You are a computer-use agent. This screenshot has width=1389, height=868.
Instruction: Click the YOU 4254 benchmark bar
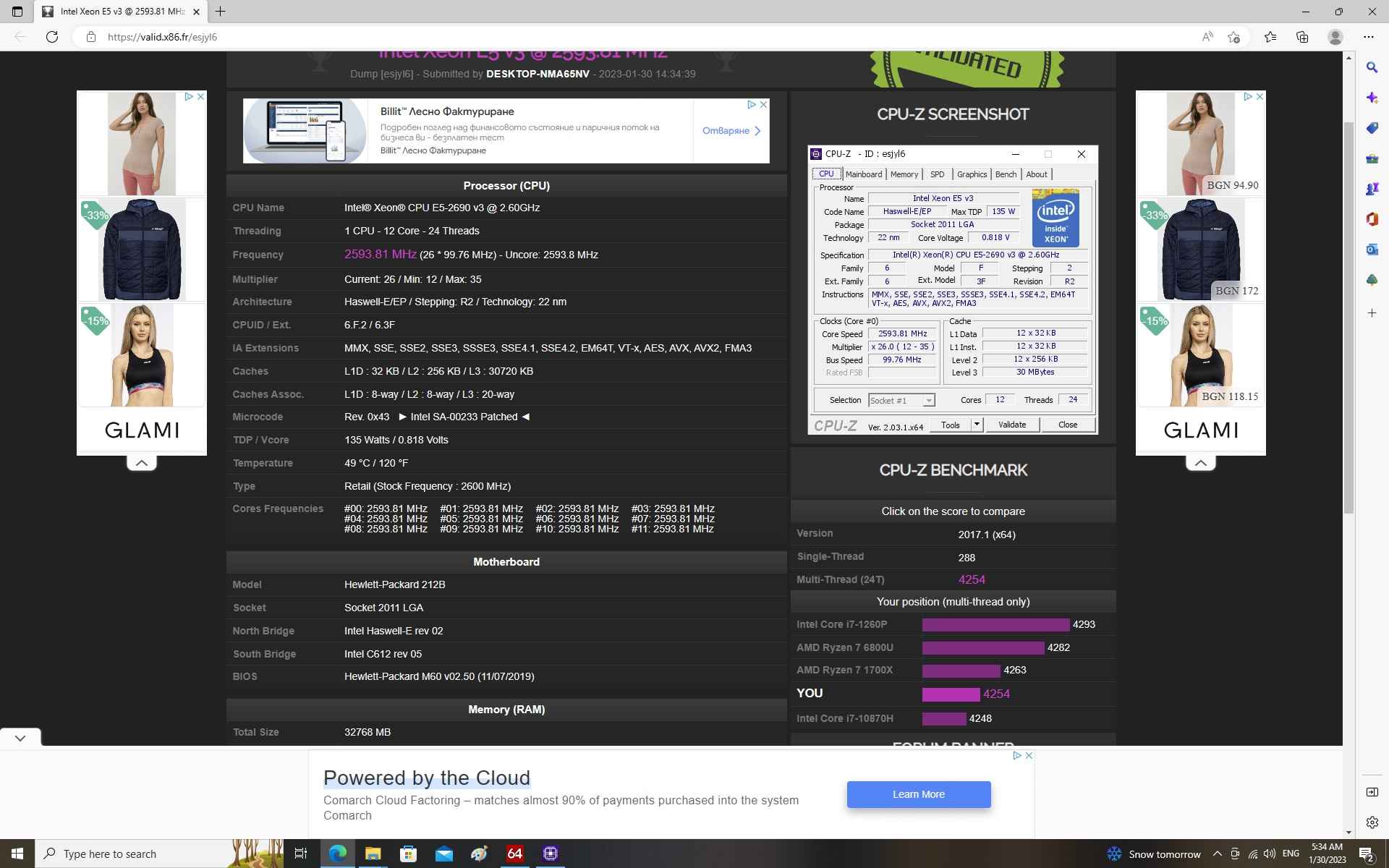[x=951, y=694]
